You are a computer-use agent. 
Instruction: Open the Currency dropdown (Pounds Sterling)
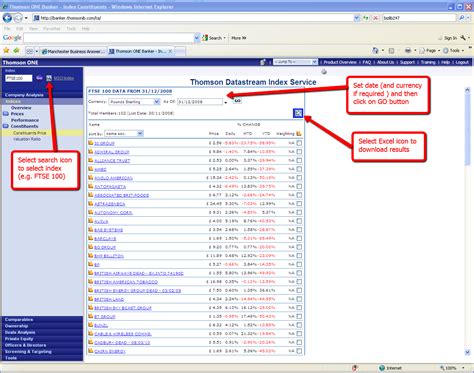click(x=156, y=102)
